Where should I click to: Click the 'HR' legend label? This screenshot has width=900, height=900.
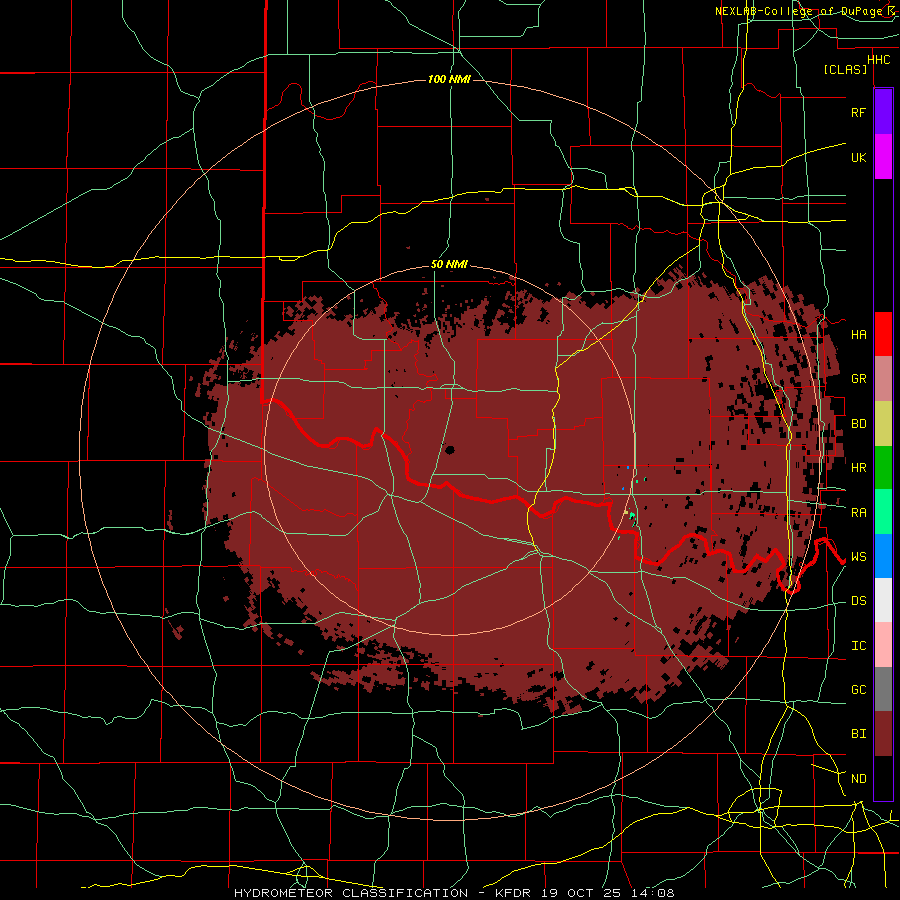(858, 468)
